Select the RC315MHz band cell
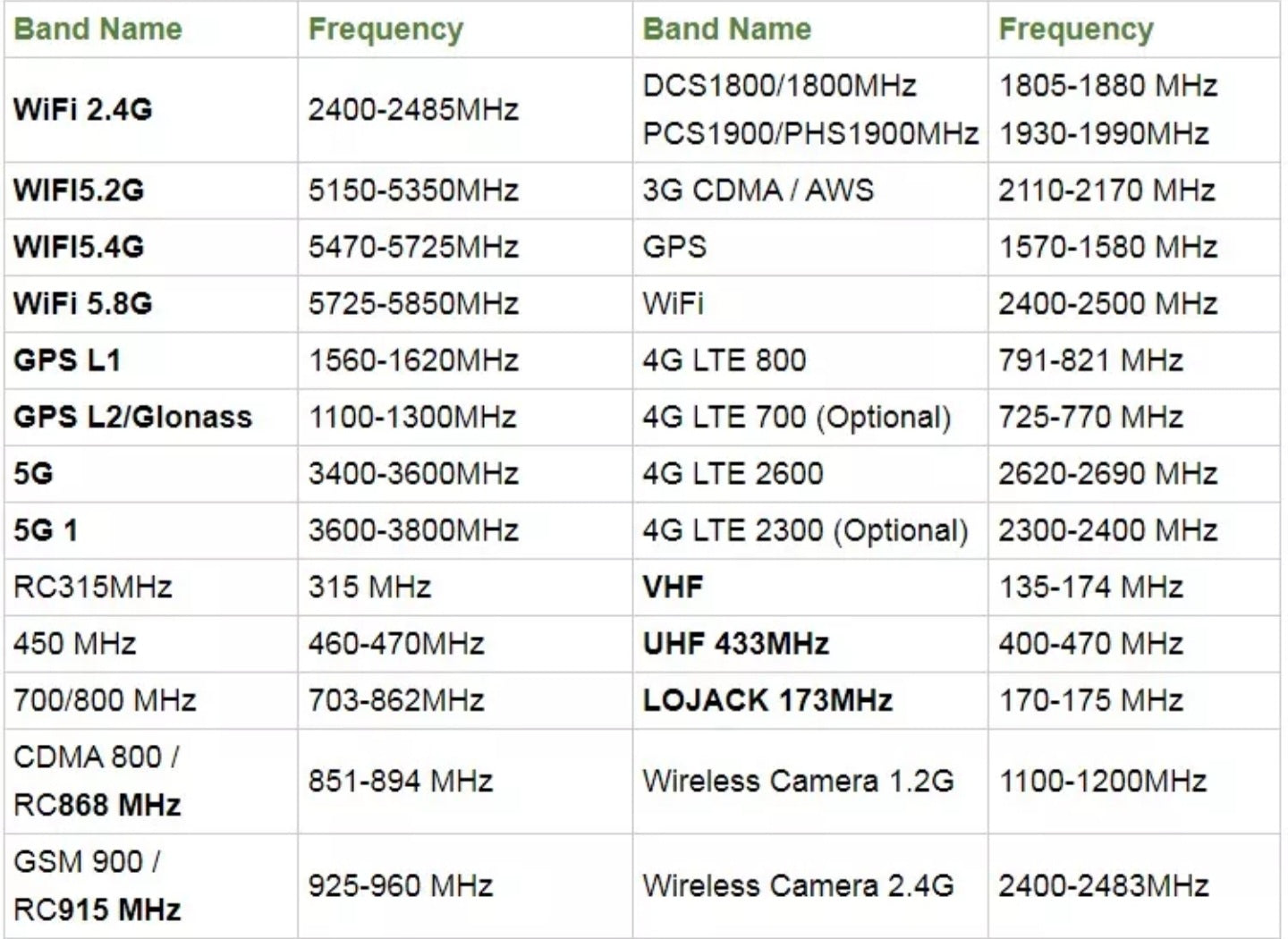This screenshot has width=1288, height=939. click(92, 588)
